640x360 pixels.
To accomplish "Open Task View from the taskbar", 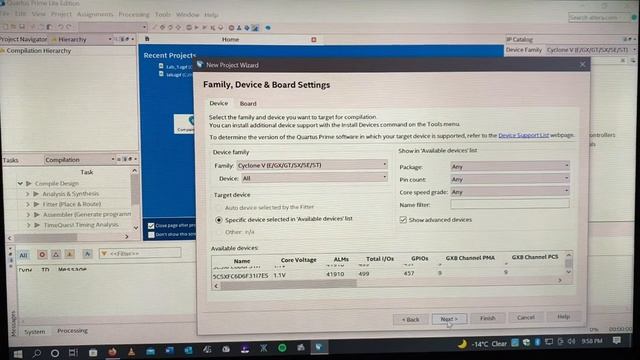I will pyautogui.click(x=73, y=353).
